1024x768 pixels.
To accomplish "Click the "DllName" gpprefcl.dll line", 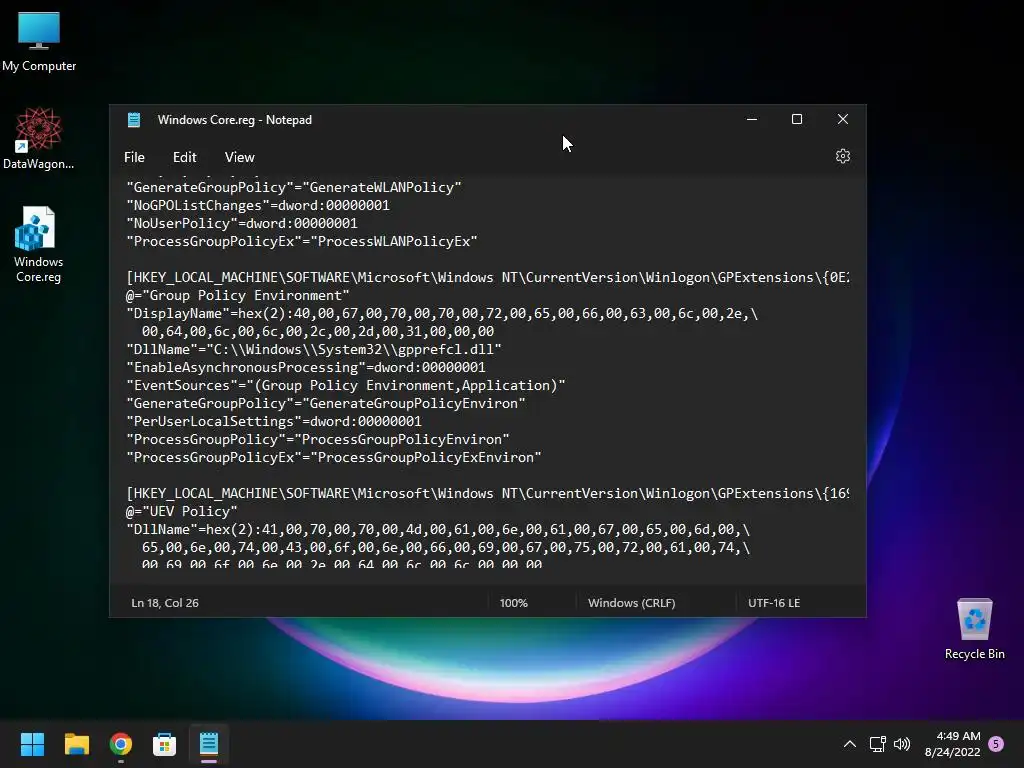I will pos(313,349).
